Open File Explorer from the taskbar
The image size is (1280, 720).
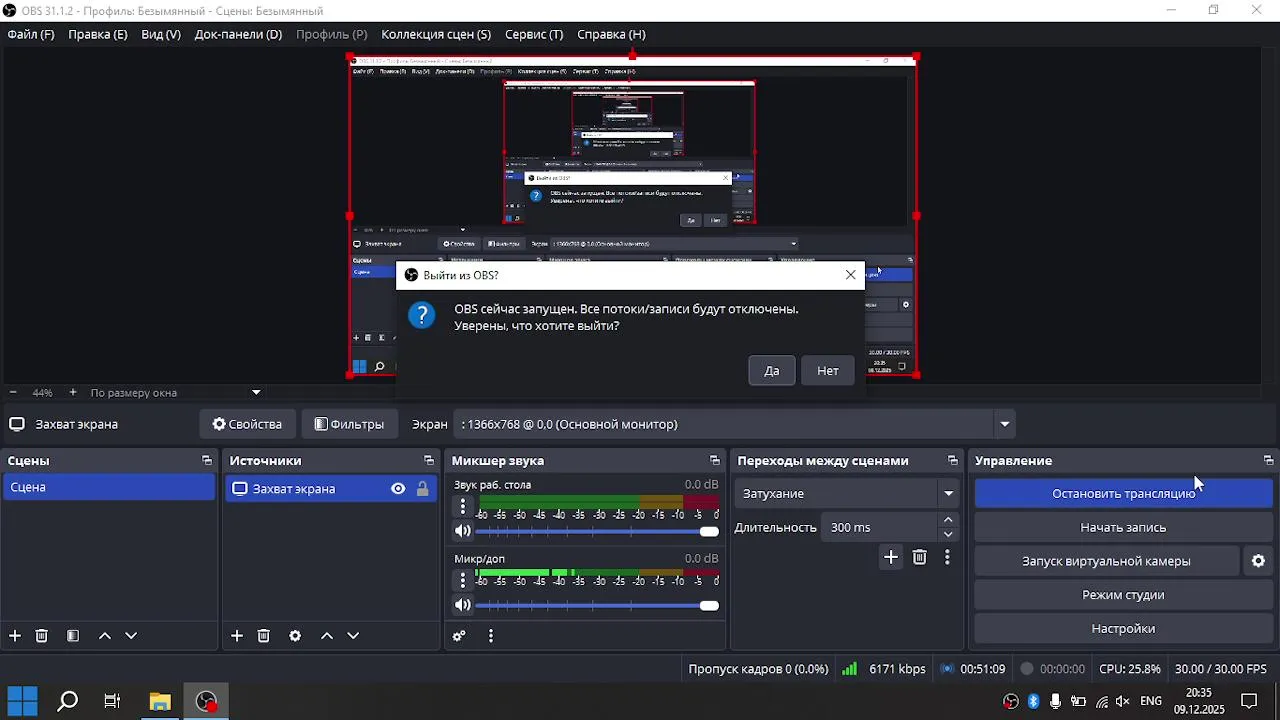tap(160, 702)
